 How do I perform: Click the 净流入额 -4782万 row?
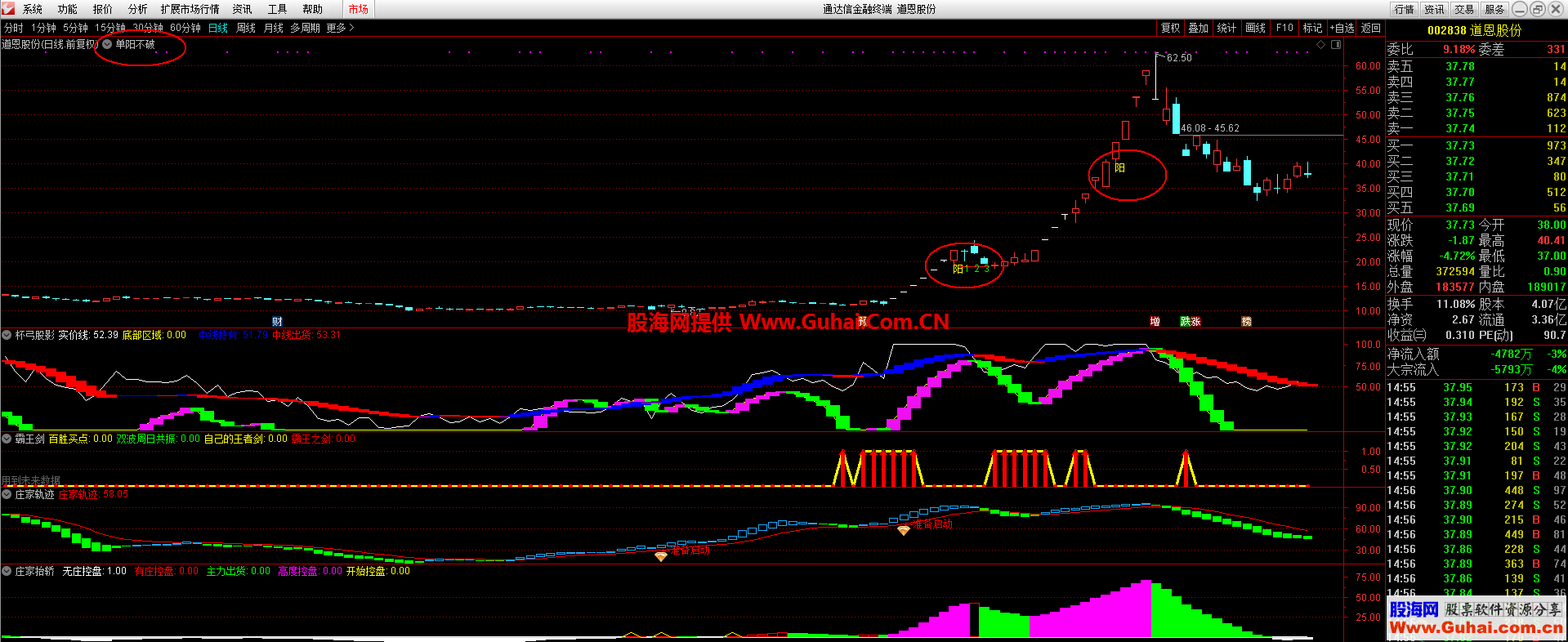pyautogui.click(x=1476, y=354)
